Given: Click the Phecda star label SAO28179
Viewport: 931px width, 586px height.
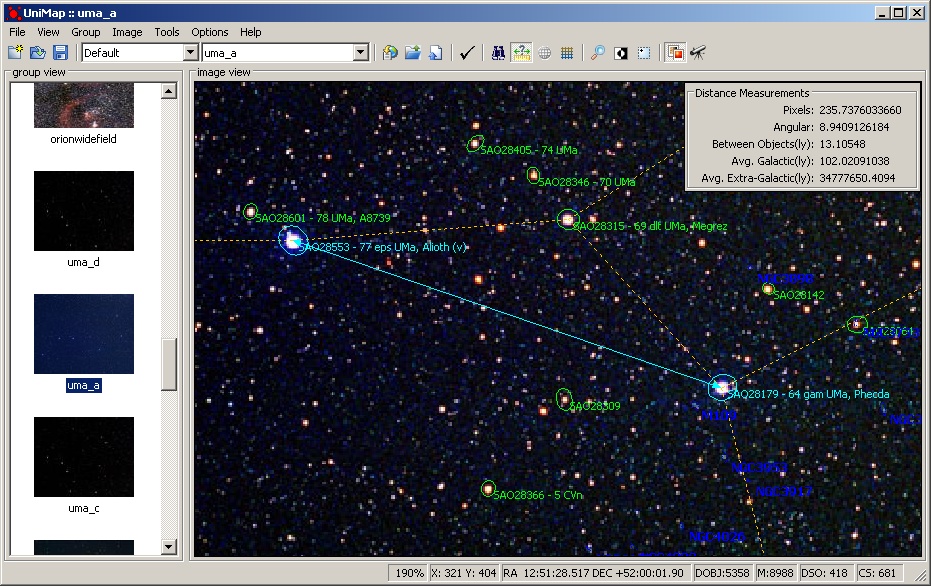Looking at the screenshot, I should pos(809,394).
